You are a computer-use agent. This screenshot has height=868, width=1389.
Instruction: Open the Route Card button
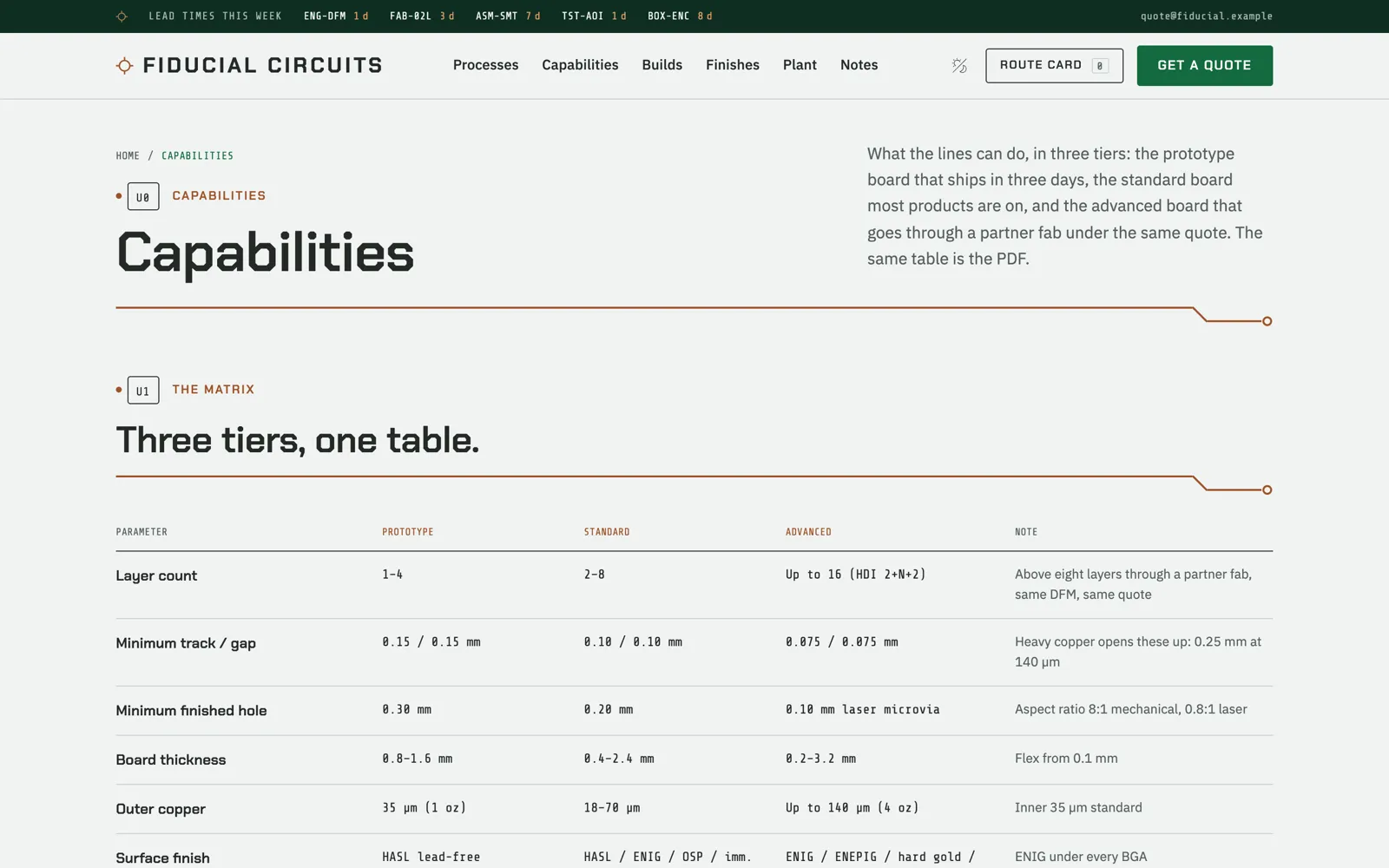(x=1054, y=66)
